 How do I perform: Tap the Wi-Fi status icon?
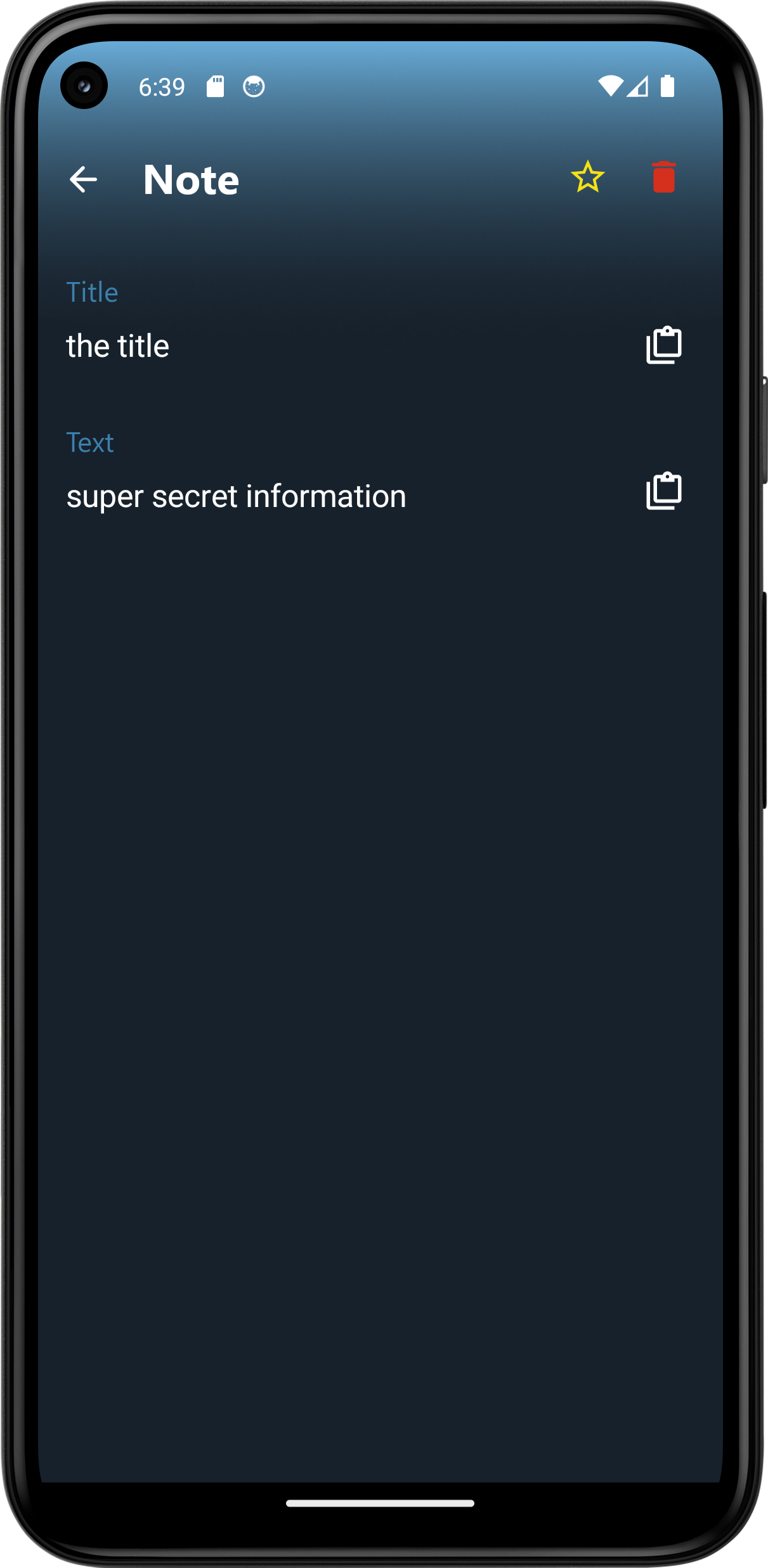coord(610,86)
